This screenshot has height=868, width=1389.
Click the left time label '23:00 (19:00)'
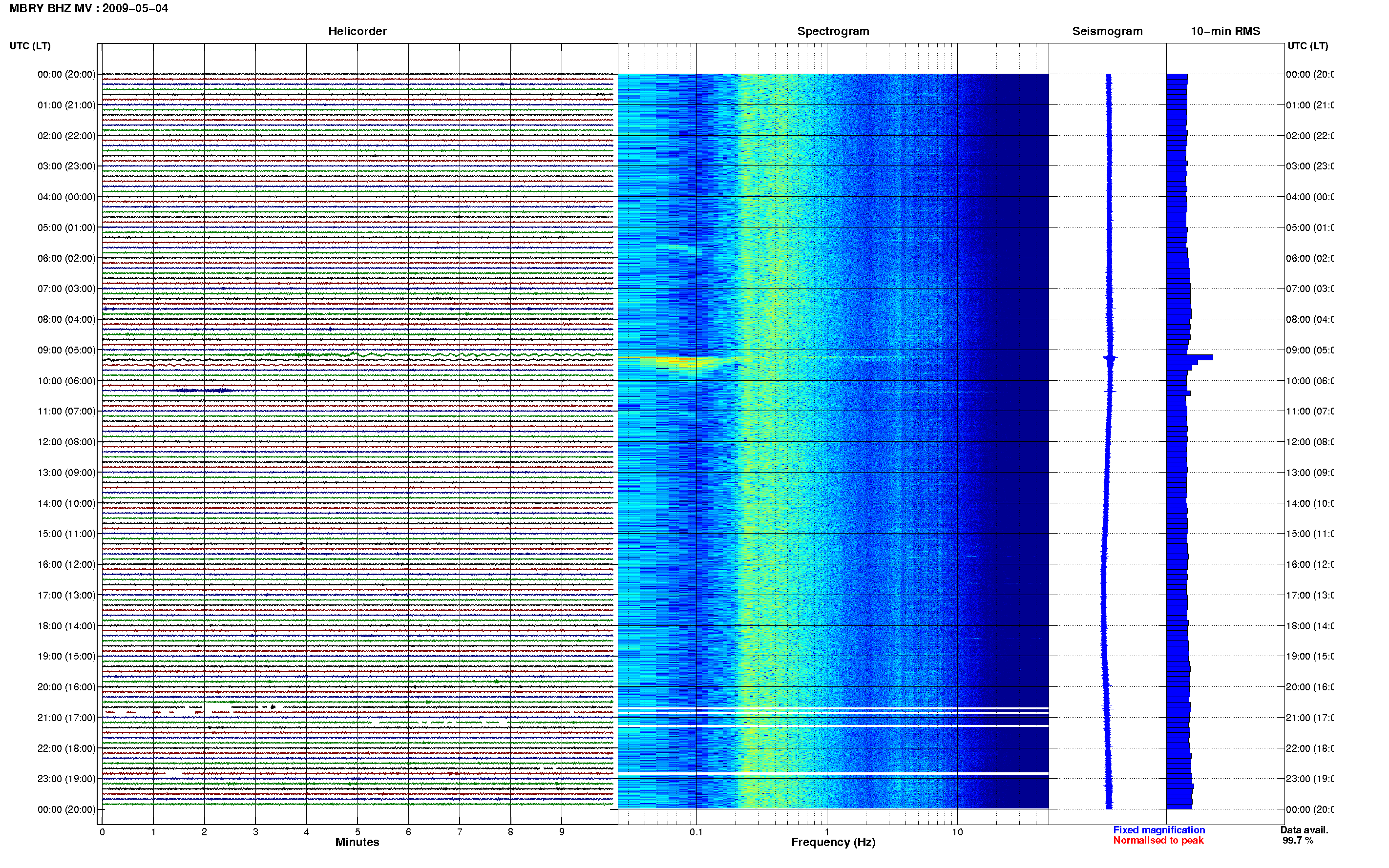point(66,779)
